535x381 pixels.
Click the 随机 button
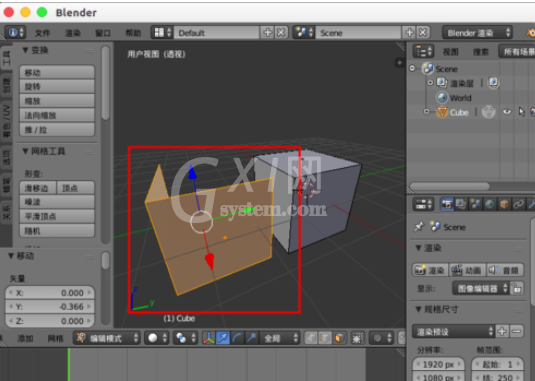pyautogui.click(x=57, y=231)
